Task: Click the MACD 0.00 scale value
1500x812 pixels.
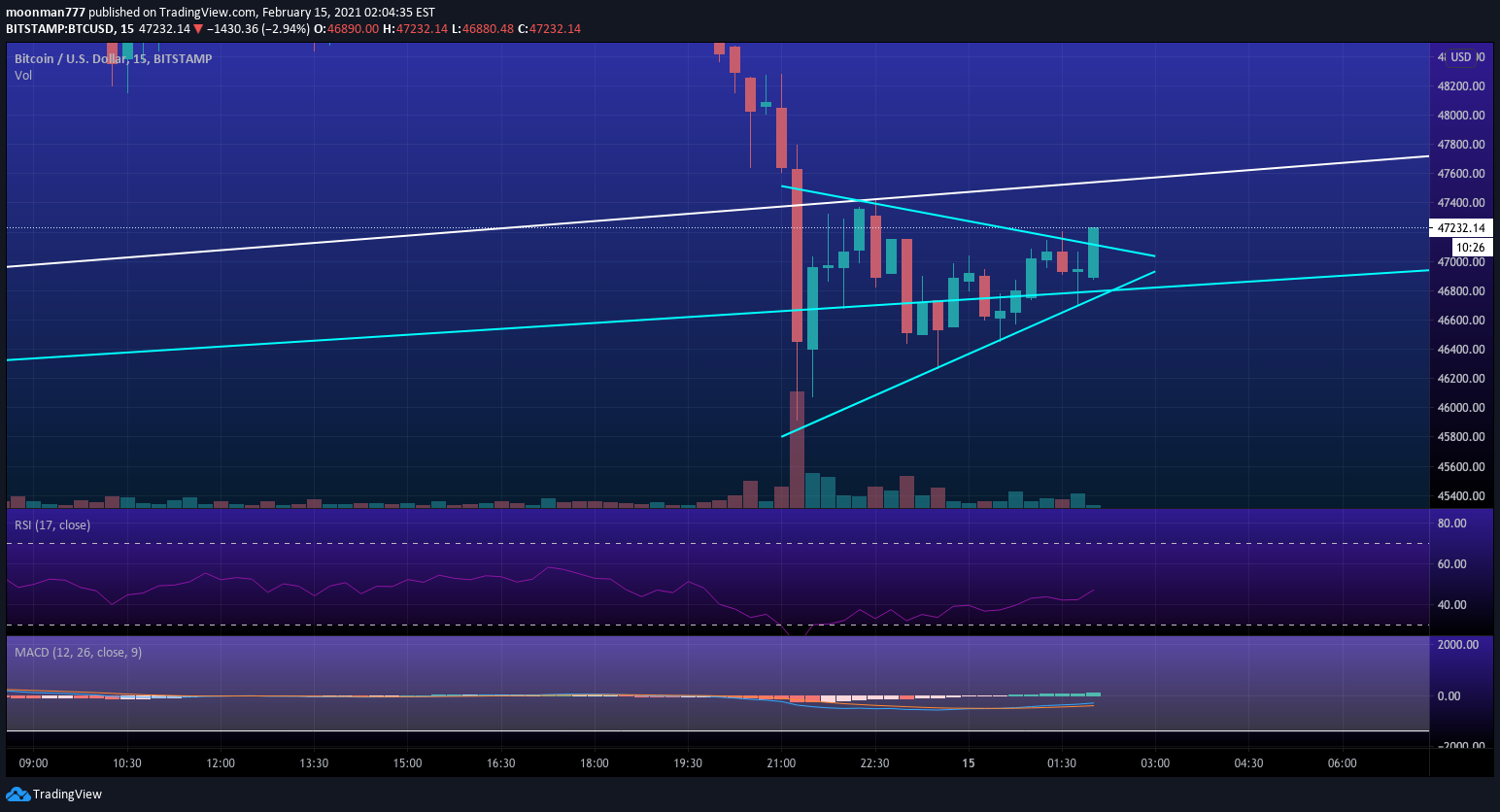Action: [1449, 695]
